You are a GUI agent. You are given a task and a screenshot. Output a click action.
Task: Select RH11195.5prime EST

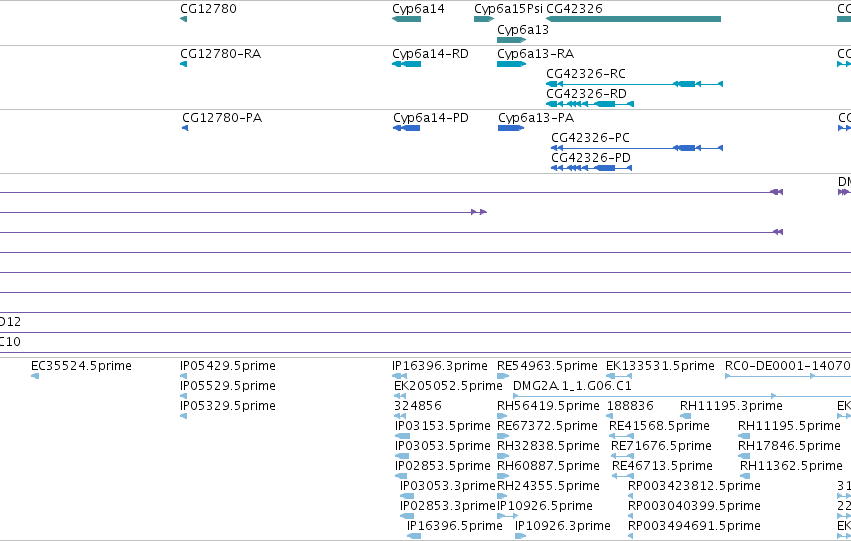744,436
